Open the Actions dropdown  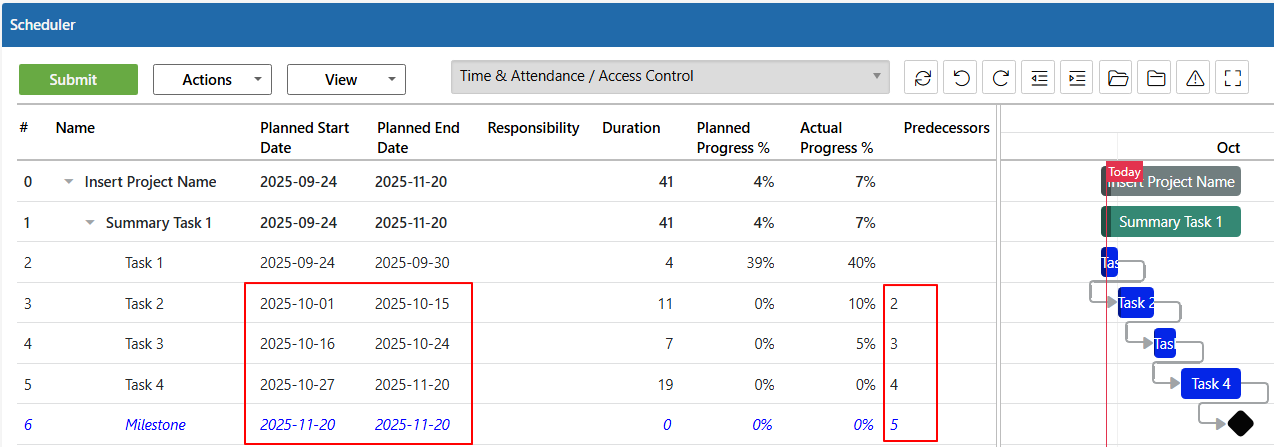(x=212, y=79)
